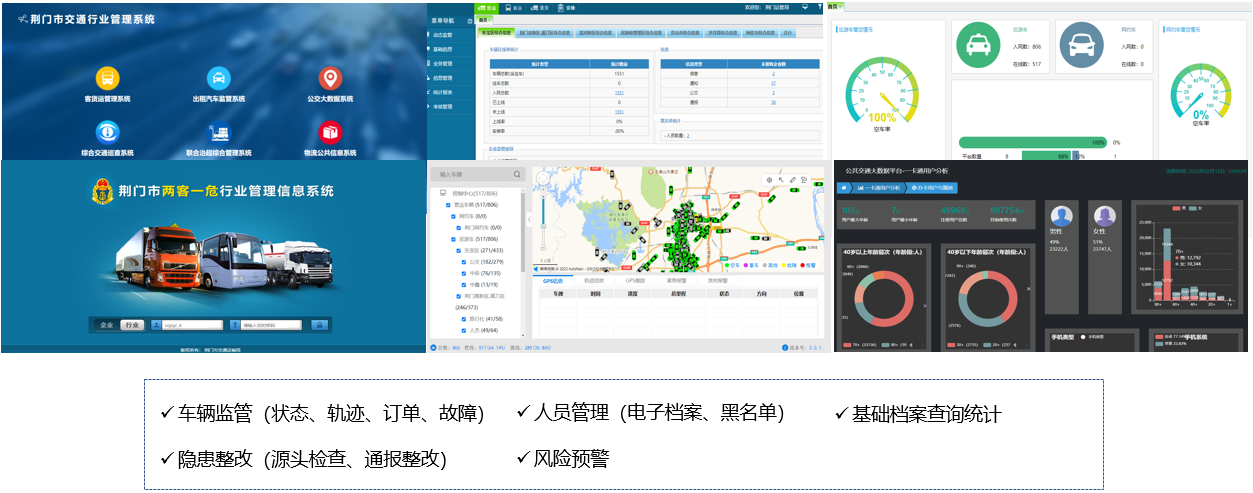The image size is (1253, 493).
Task: Click the green taxi circle icon
Action: [978, 46]
